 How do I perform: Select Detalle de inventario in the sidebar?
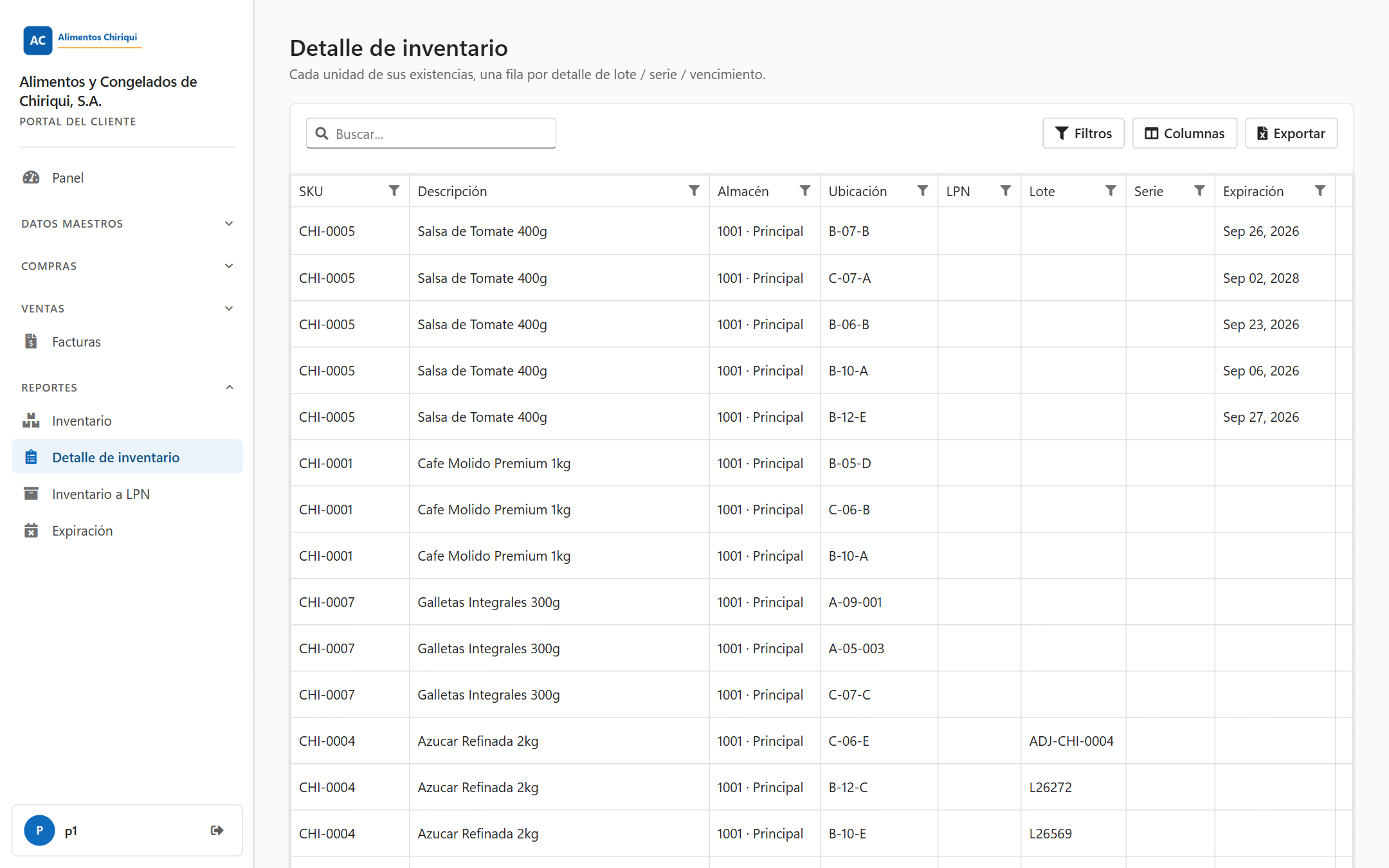(x=127, y=457)
